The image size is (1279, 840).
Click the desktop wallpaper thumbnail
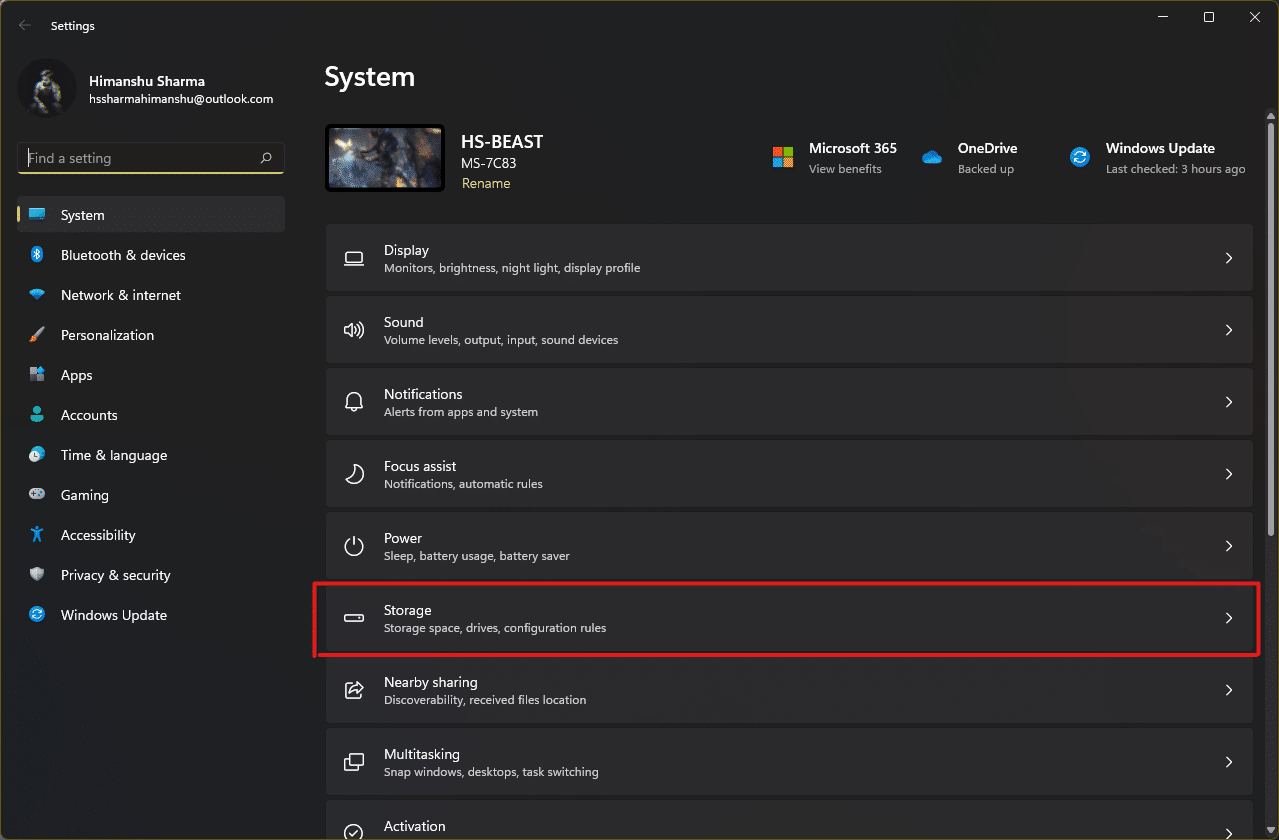(x=385, y=158)
